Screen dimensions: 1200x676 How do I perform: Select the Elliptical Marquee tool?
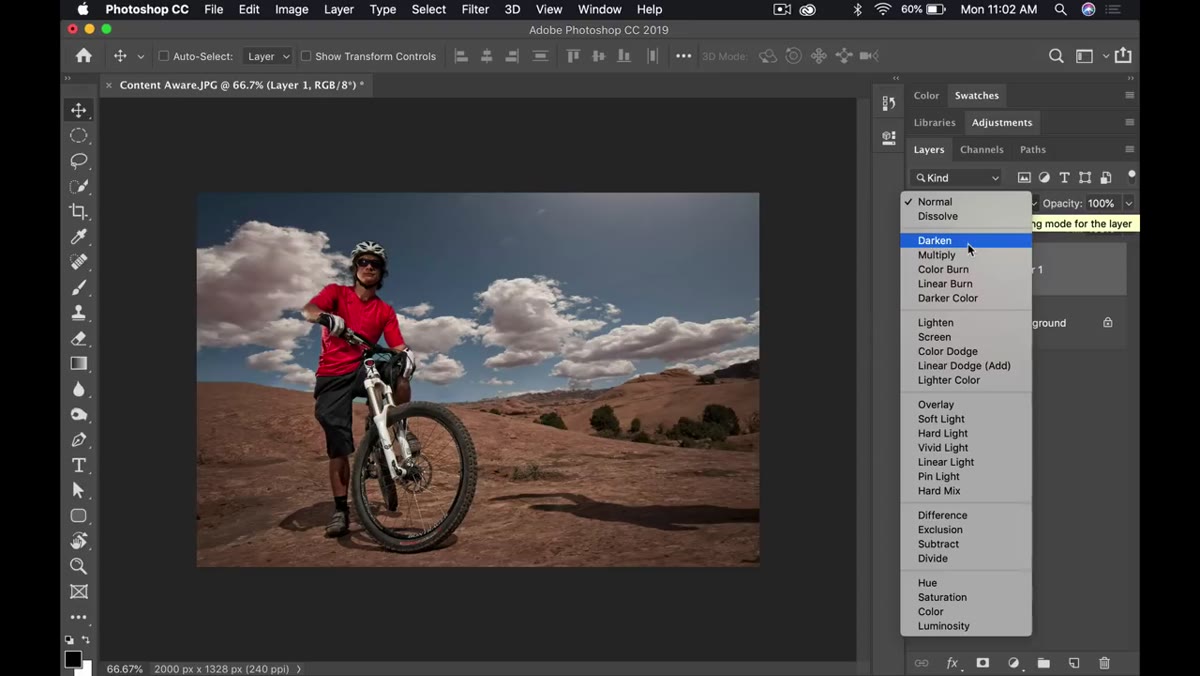coord(78,135)
